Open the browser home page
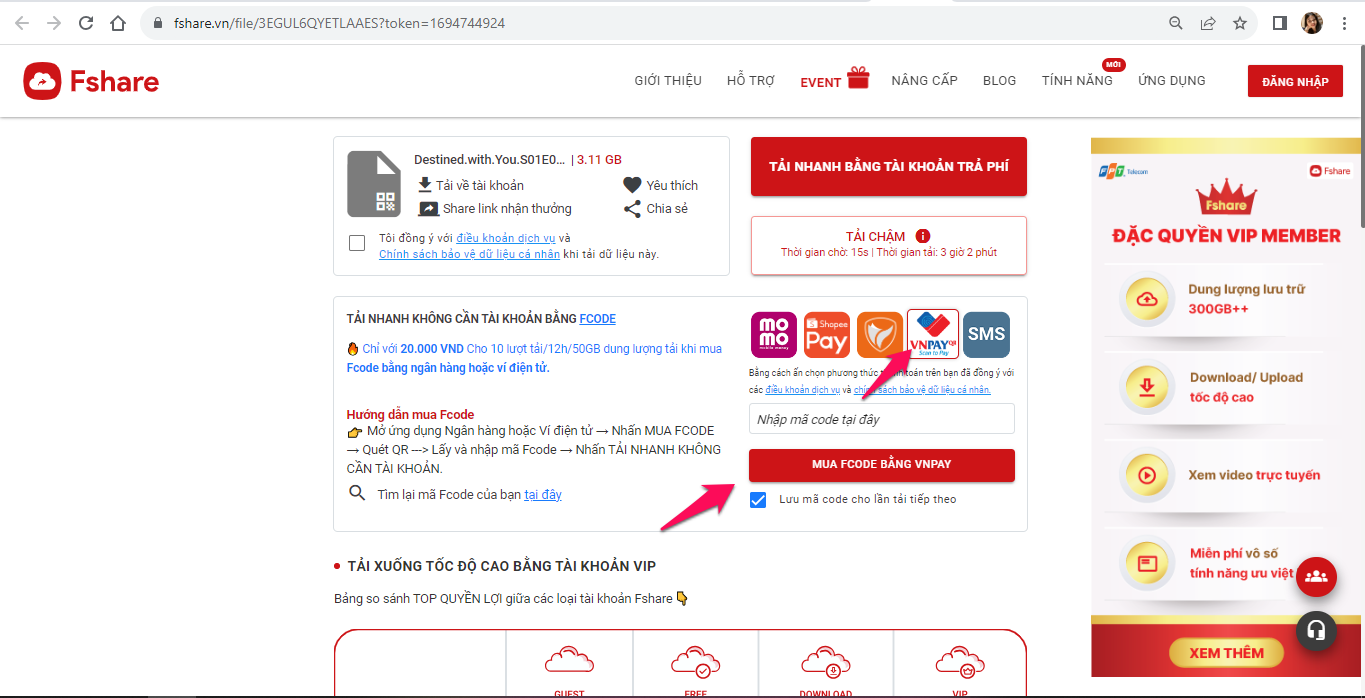Screen dimensions: 1365x698 (118, 23)
